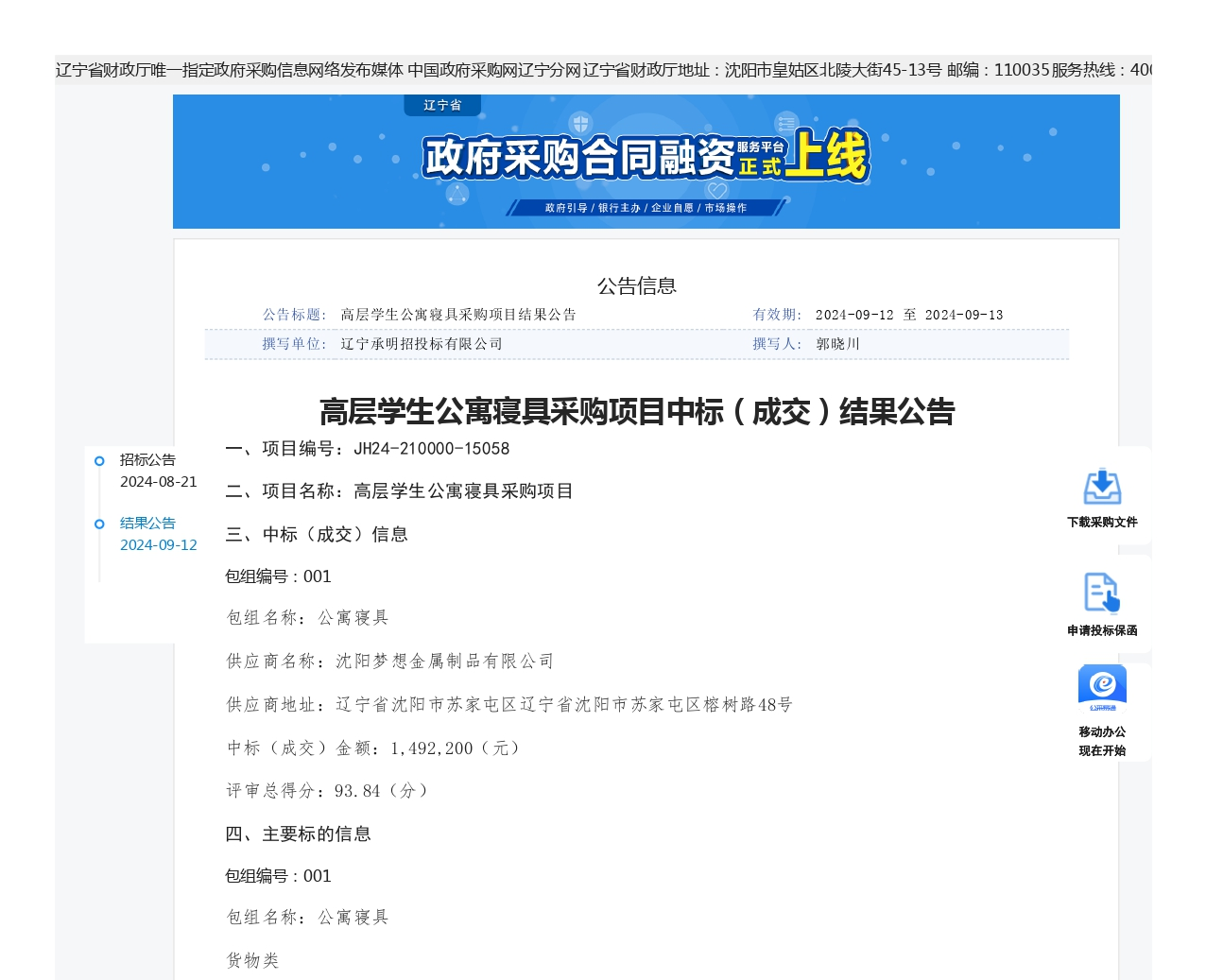Click the main title 中标（成交）结果公告
The height and width of the screenshot is (980, 1206).
point(637,412)
